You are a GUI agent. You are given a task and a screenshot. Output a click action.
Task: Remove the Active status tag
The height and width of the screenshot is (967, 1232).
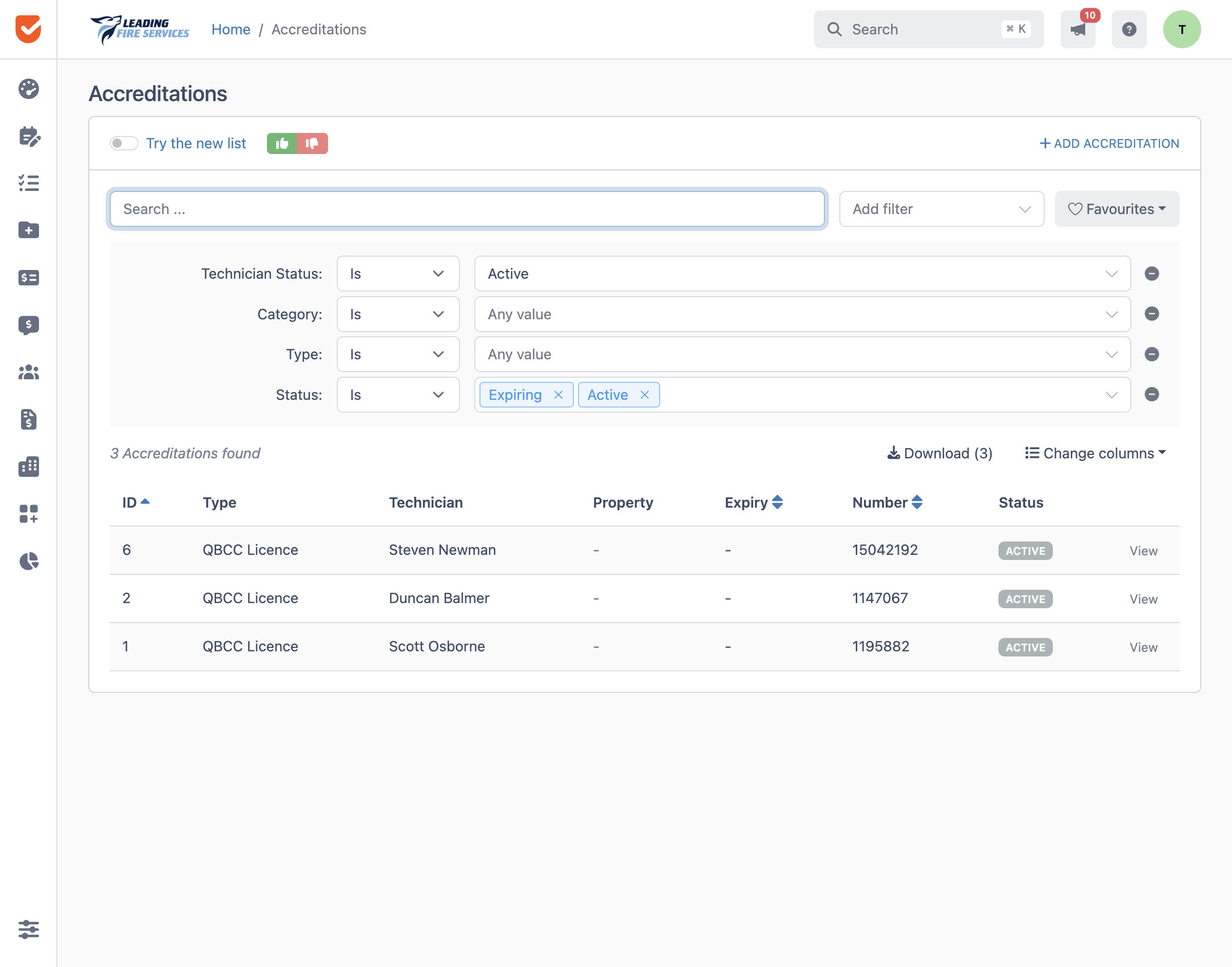coord(644,395)
